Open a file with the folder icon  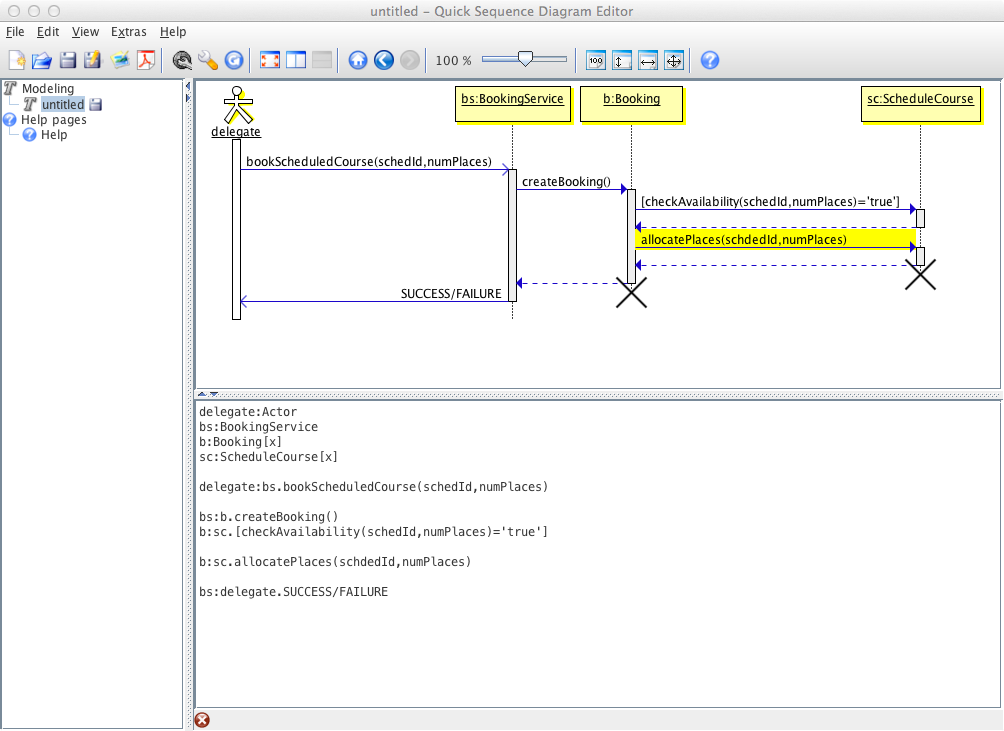point(42,61)
